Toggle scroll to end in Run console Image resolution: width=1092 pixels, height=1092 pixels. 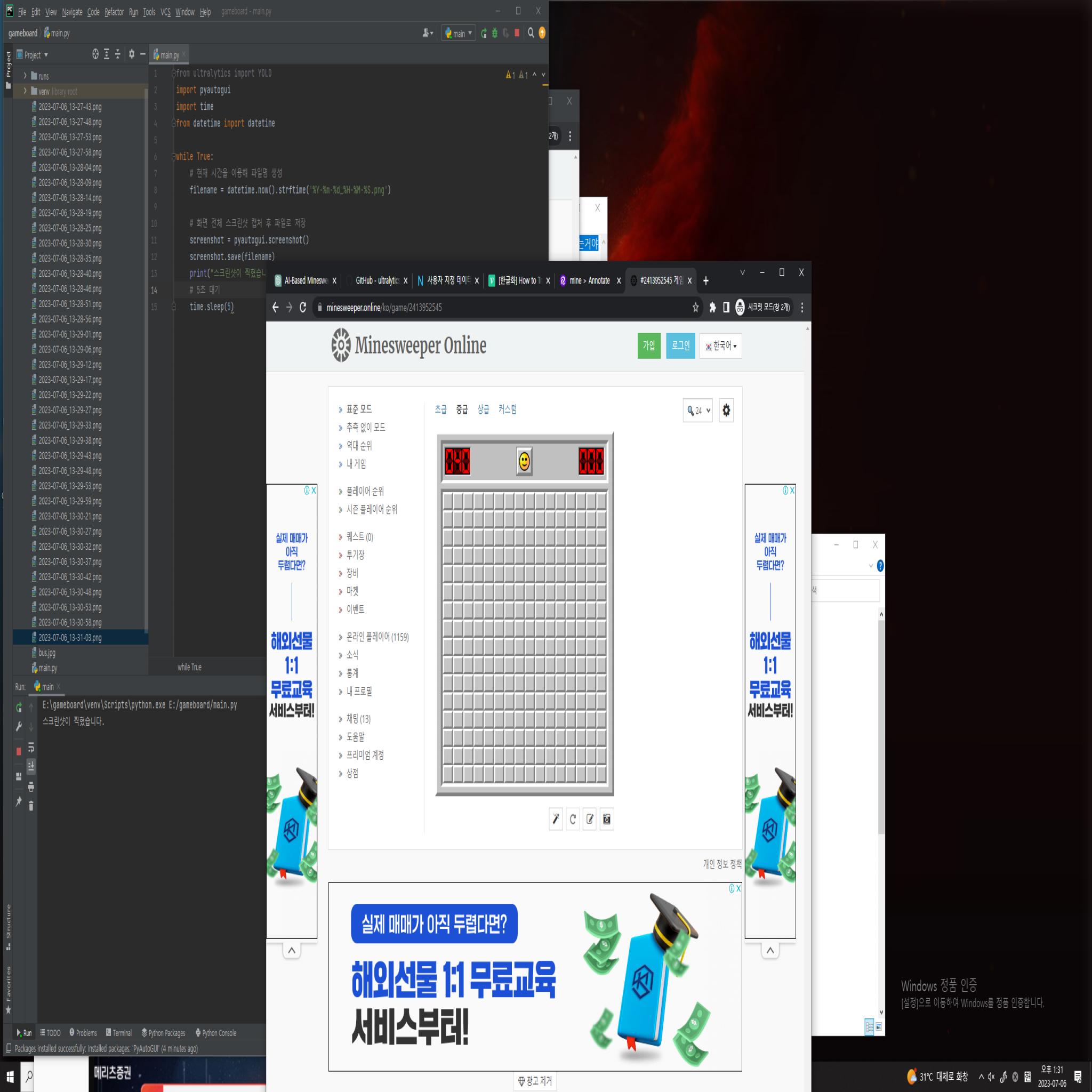[x=31, y=767]
